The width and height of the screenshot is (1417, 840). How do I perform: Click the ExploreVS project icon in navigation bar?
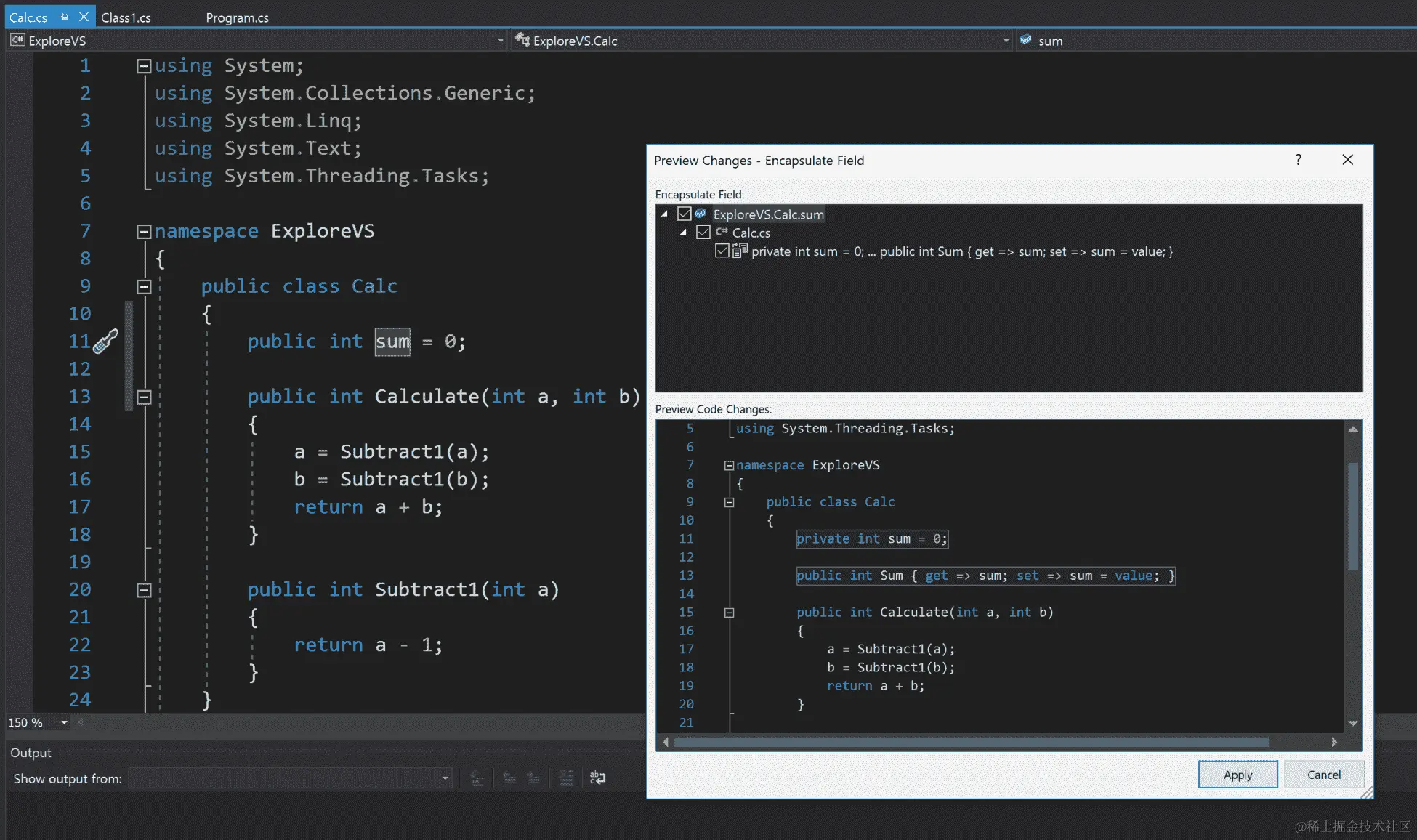click(x=17, y=41)
